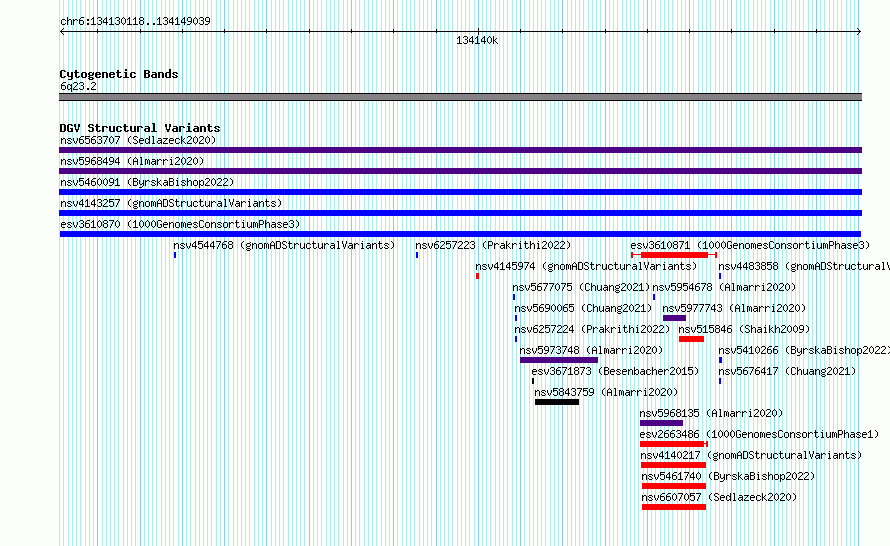Open nsv5461740 (ByrskaBishop2022) label

coord(728,476)
